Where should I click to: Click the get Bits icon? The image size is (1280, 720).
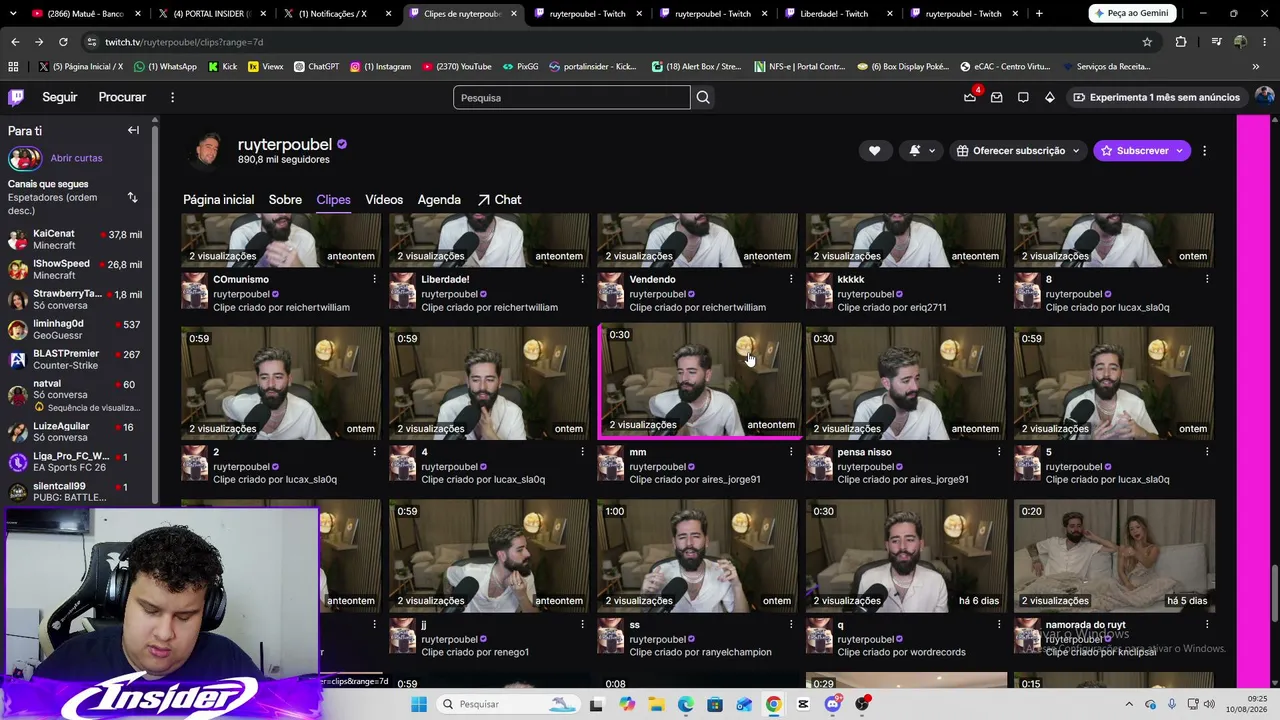point(1049,97)
